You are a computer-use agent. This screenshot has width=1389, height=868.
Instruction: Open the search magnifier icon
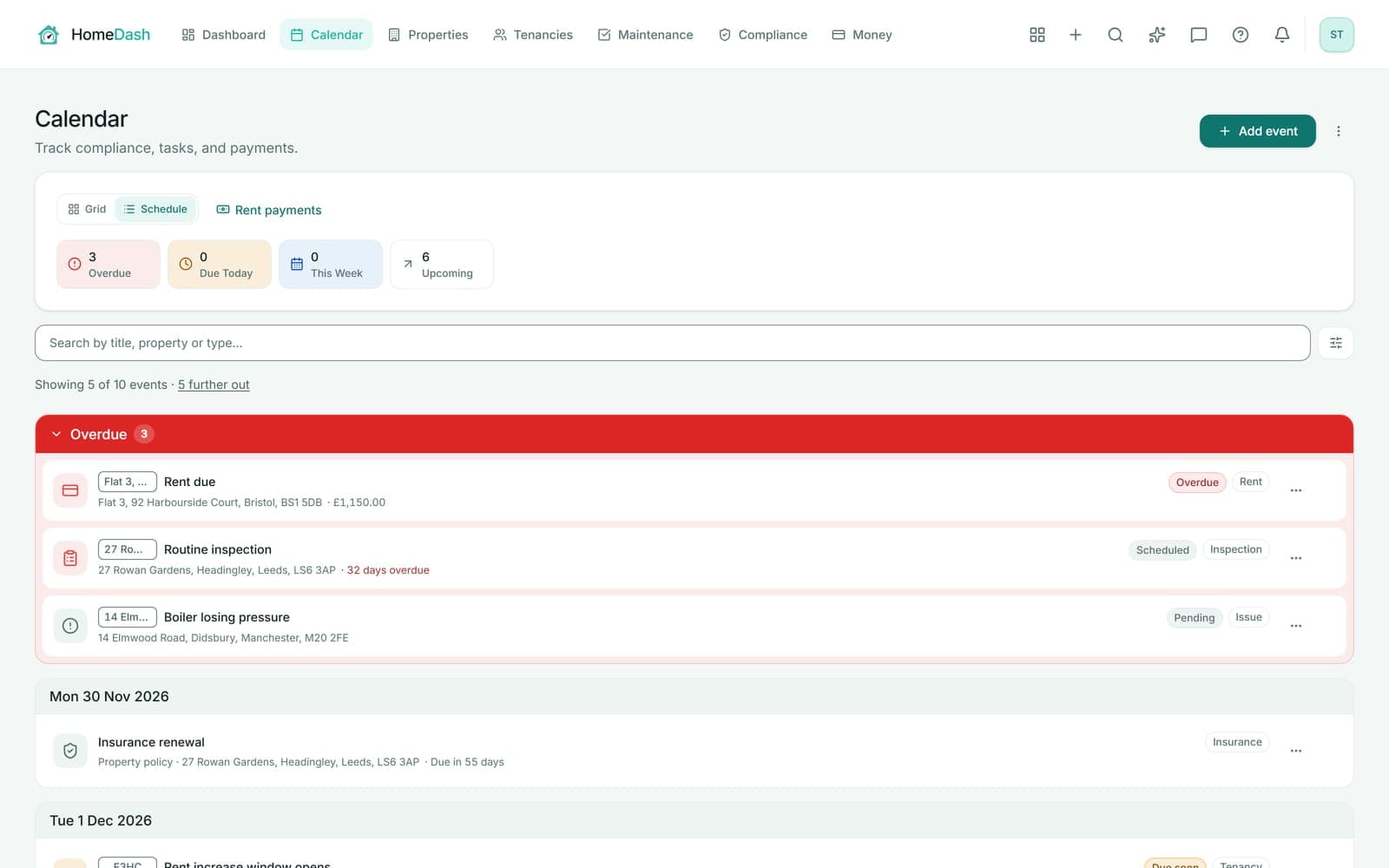pyautogui.click(x=1116, y=35)
